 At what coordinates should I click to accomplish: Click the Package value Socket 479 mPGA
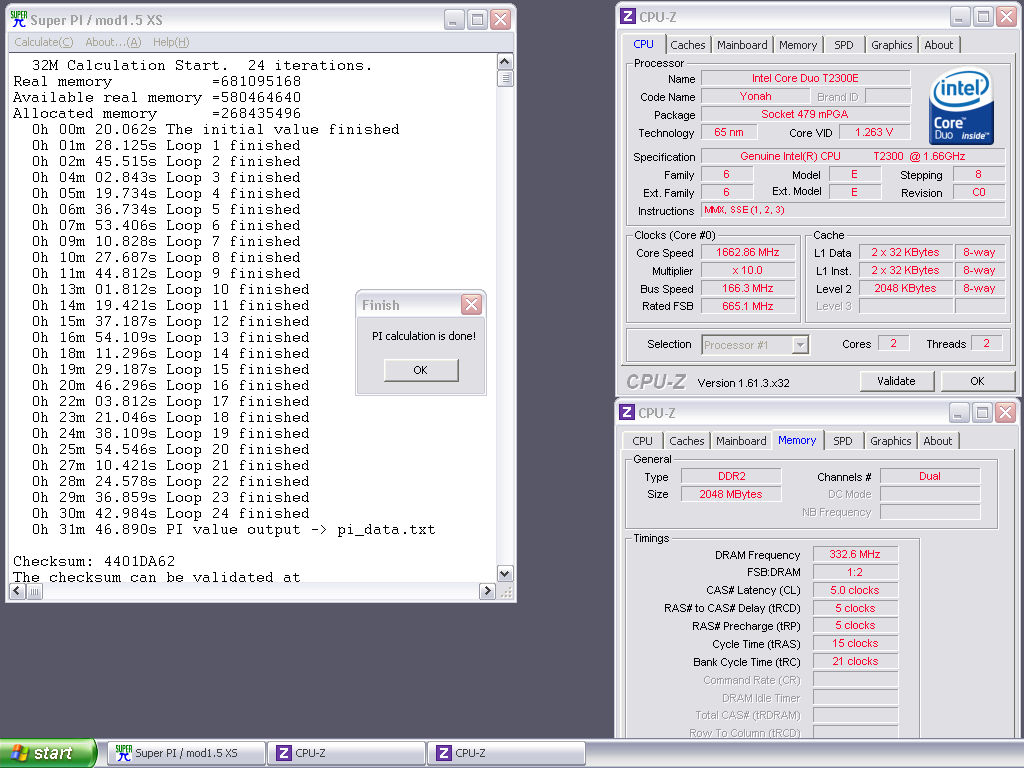click(x=805, y=114)
